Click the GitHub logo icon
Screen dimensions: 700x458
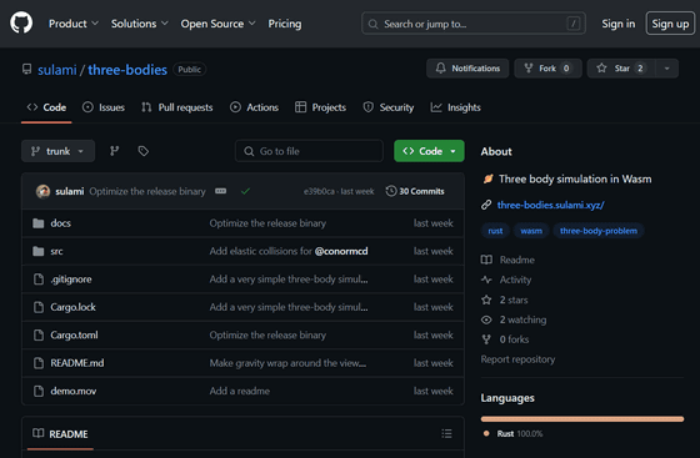click(21, 23)
